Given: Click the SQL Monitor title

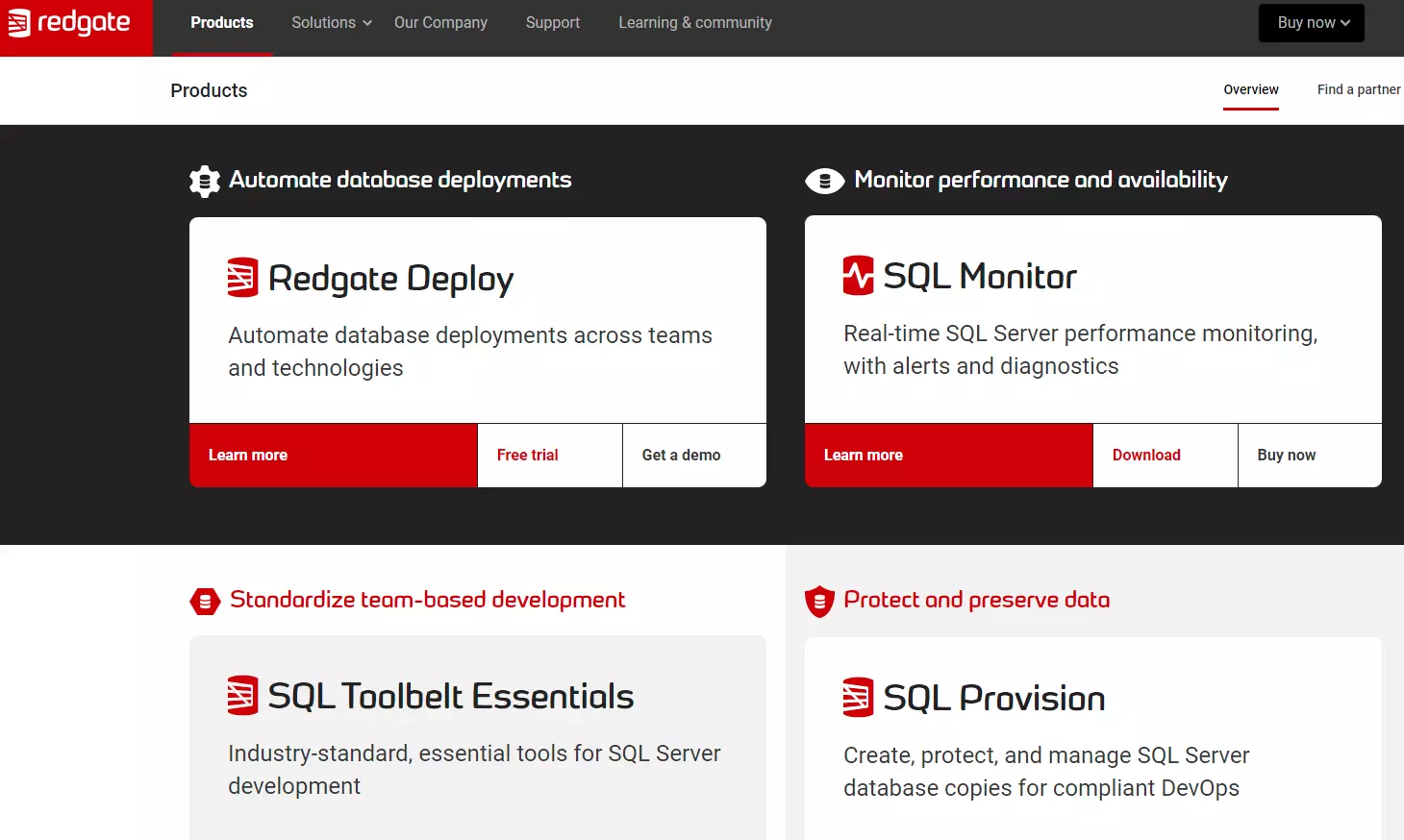Looking at the screenshot, I should point(980,277).
